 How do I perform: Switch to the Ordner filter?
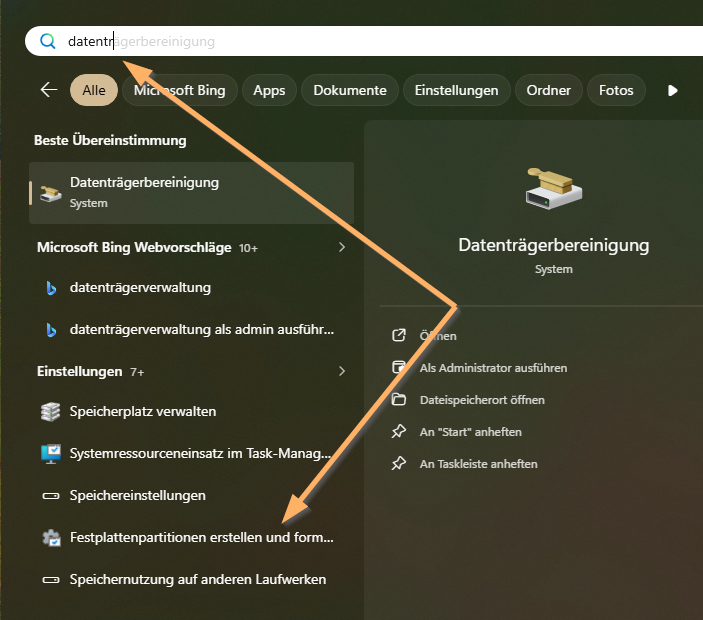548,90
